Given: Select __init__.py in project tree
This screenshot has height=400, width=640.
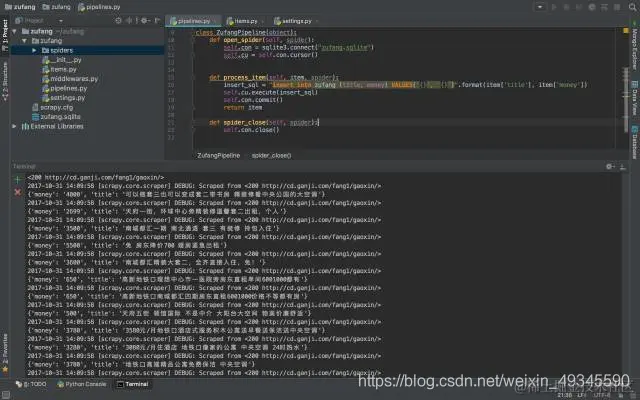Looking at the screenshot, I should (62, 60).
